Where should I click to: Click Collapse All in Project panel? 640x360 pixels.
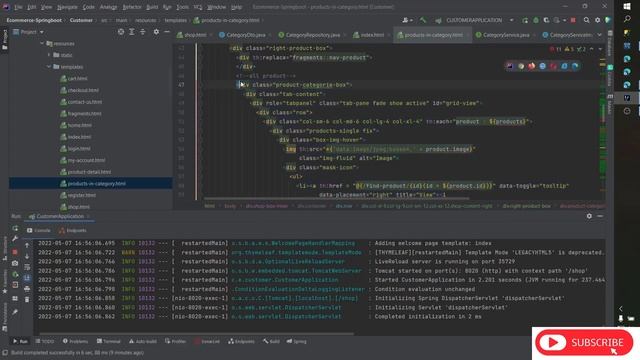pyautogui.click(x=143, y=32)
